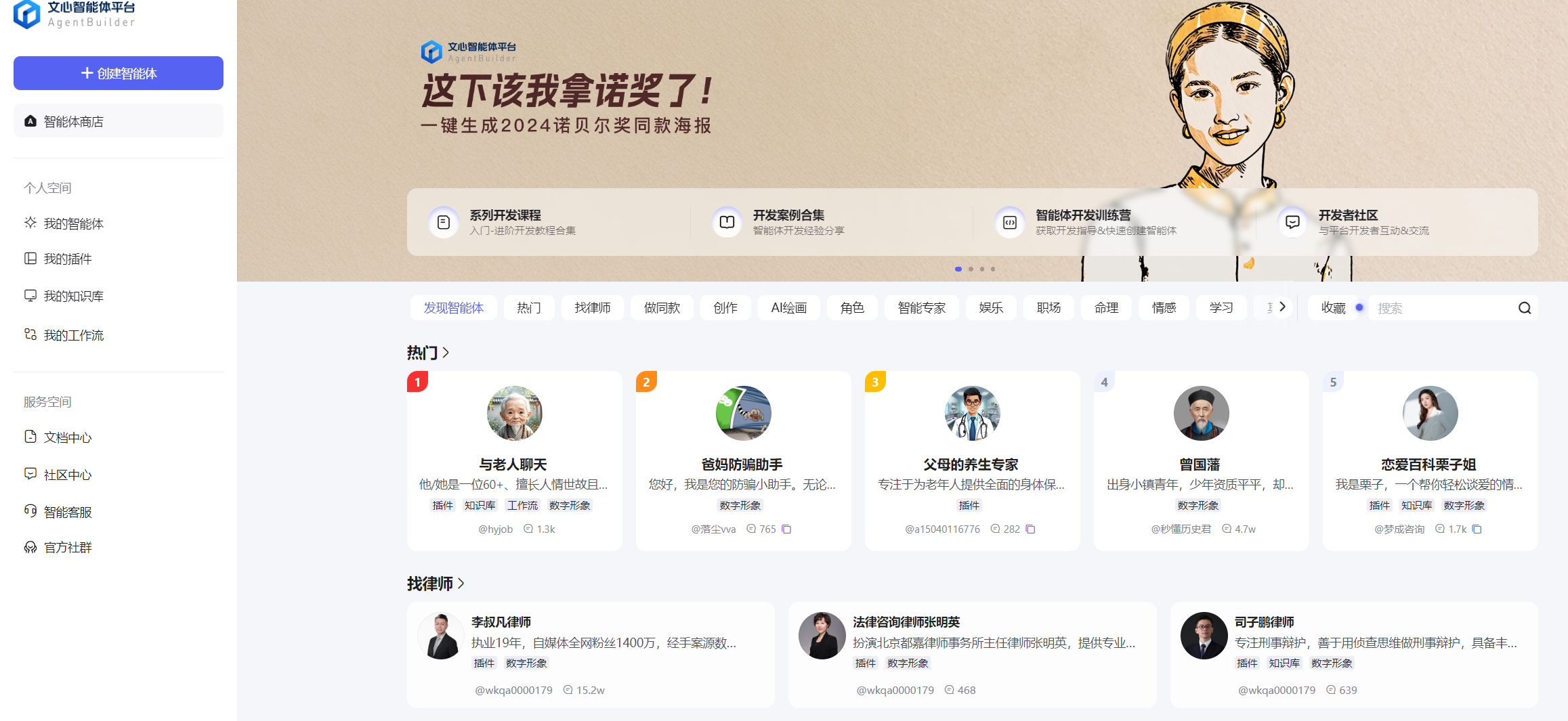Click the 开发者社区 chat icon
The image size is (1568, 721).
(x=1292, y=222)
